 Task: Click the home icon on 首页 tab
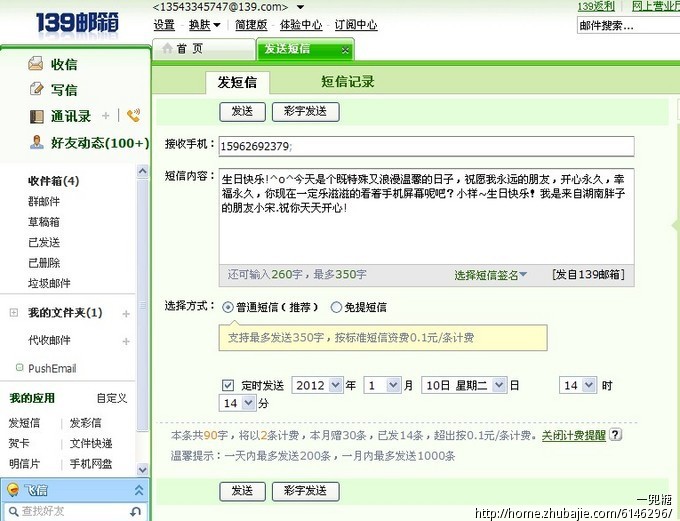coord(167,48)
